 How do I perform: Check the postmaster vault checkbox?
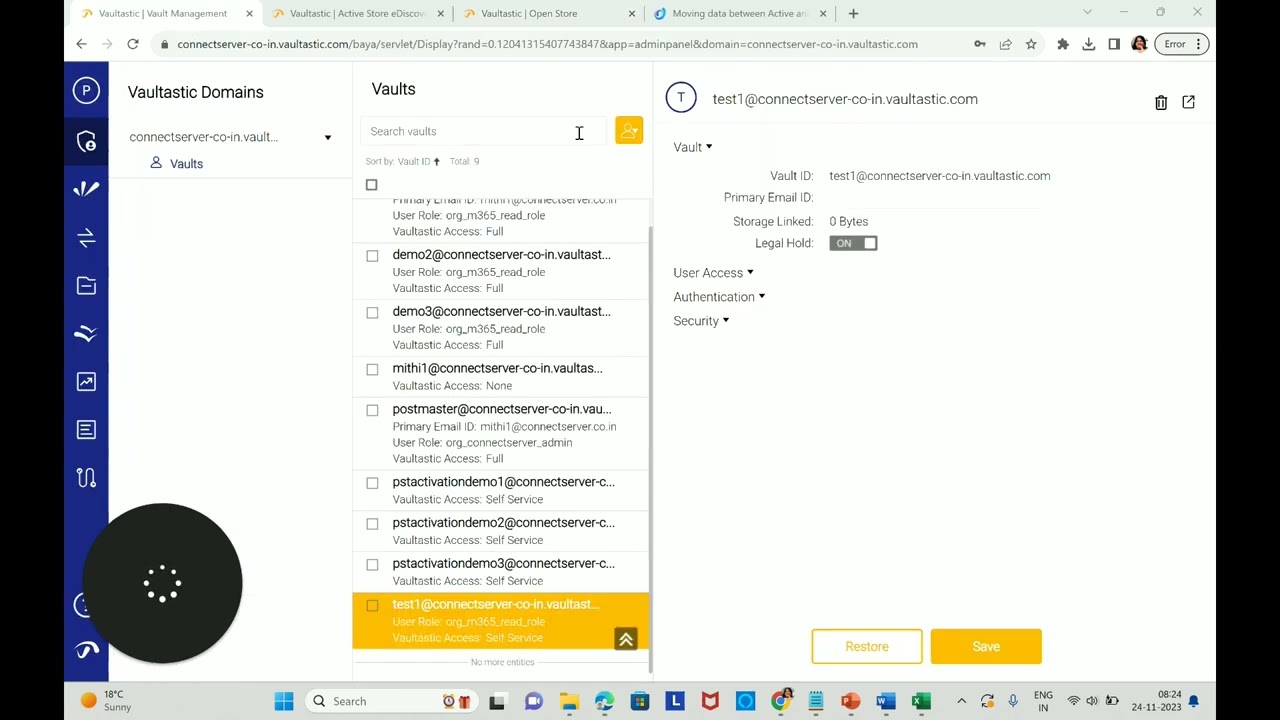pos(372,411)
